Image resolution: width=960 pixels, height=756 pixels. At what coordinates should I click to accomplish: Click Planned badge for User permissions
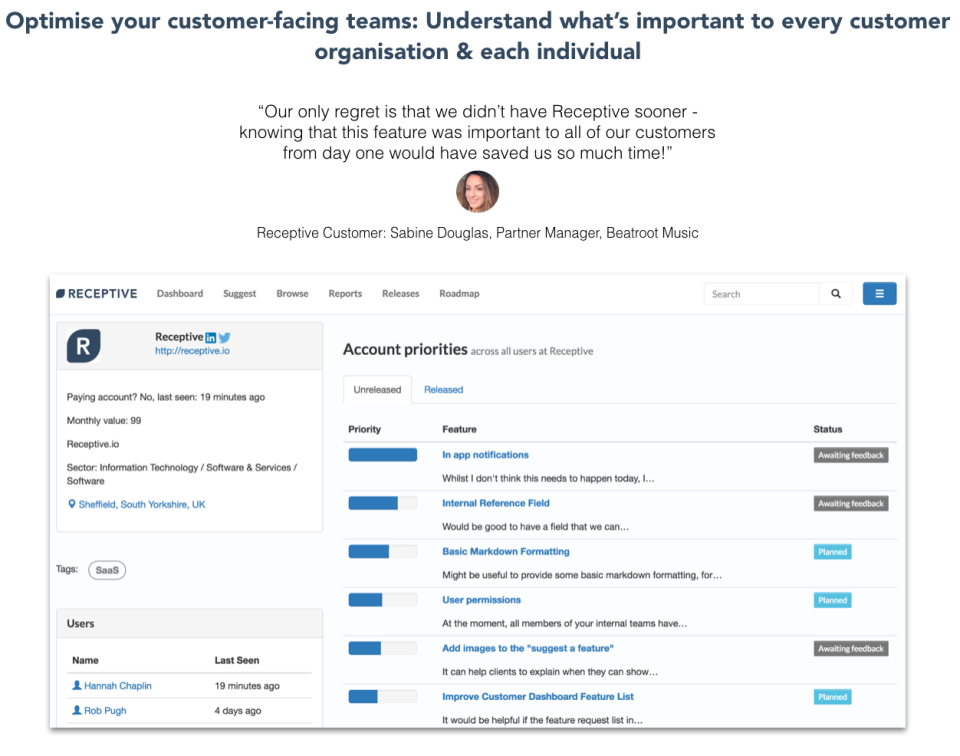point(833,600)
